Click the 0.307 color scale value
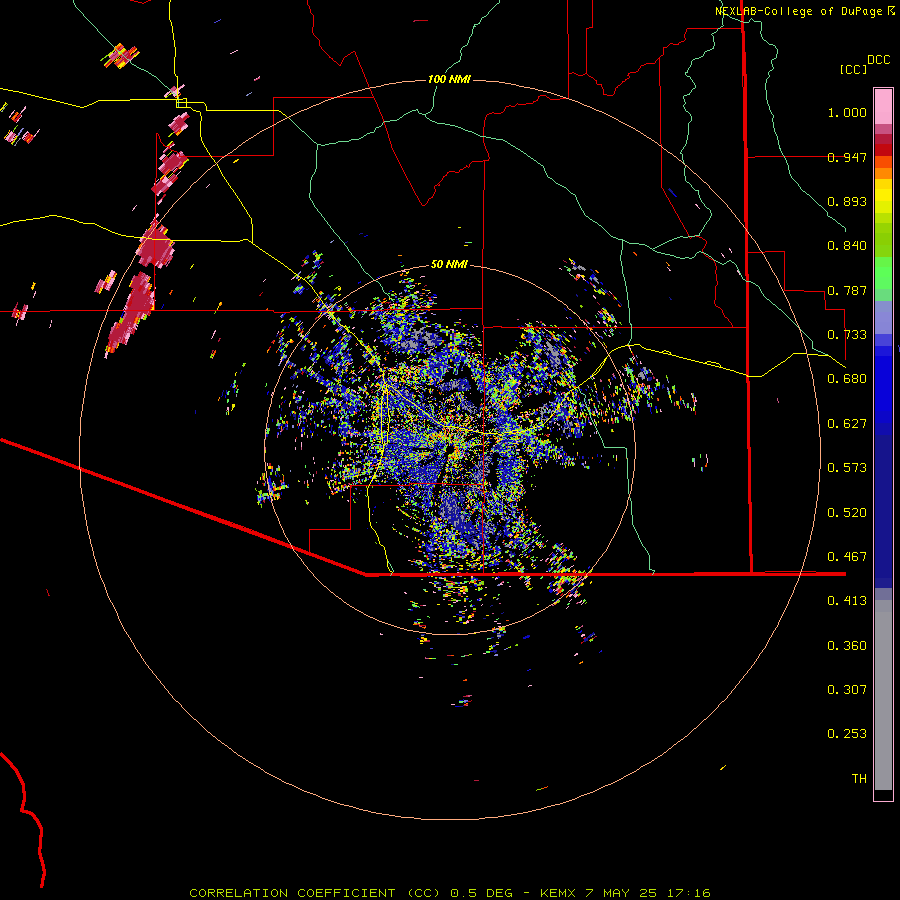900x900 pixels. pos(847,690)
